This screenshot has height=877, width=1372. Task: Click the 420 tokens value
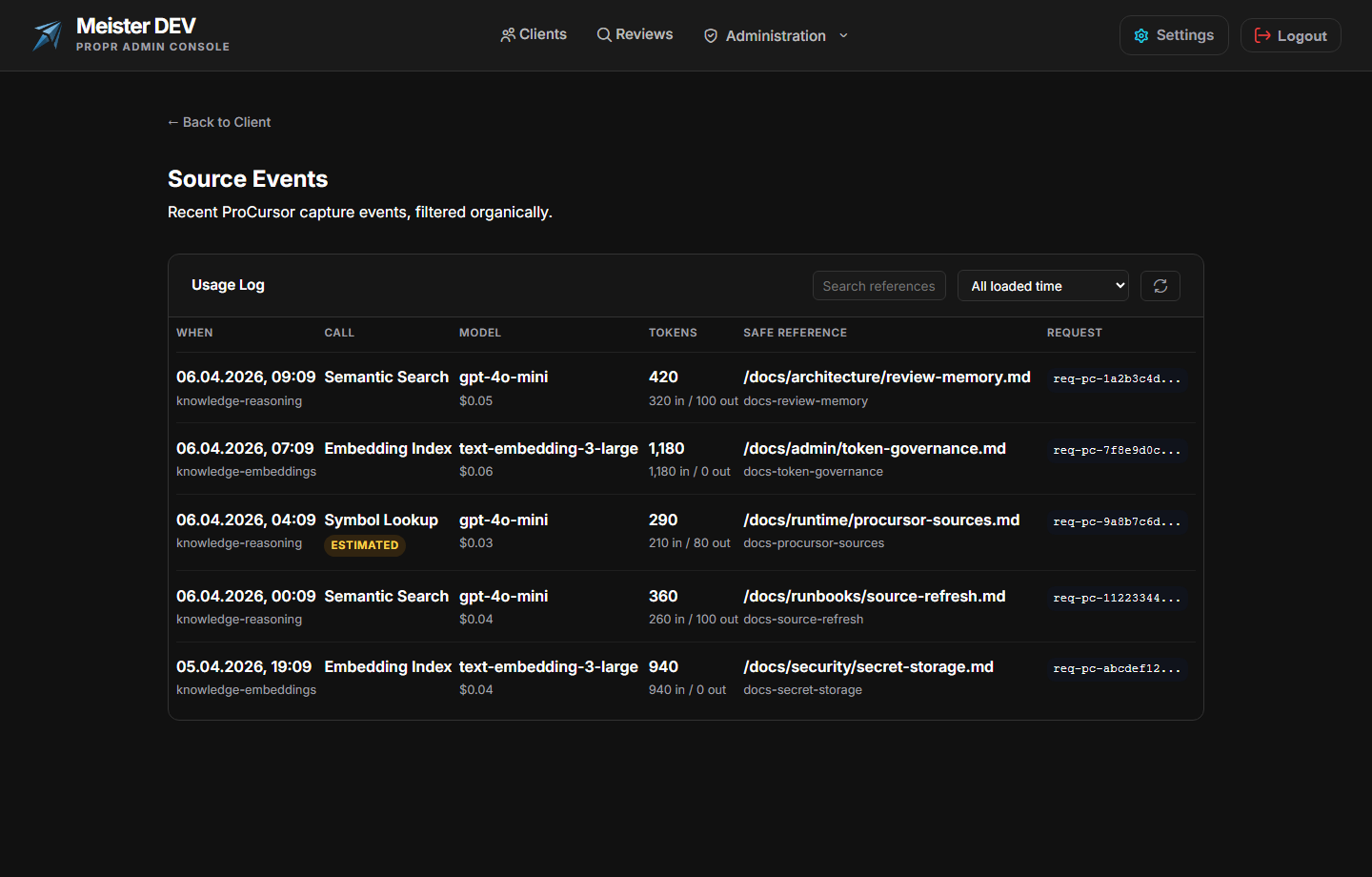[x=663, y=377]
